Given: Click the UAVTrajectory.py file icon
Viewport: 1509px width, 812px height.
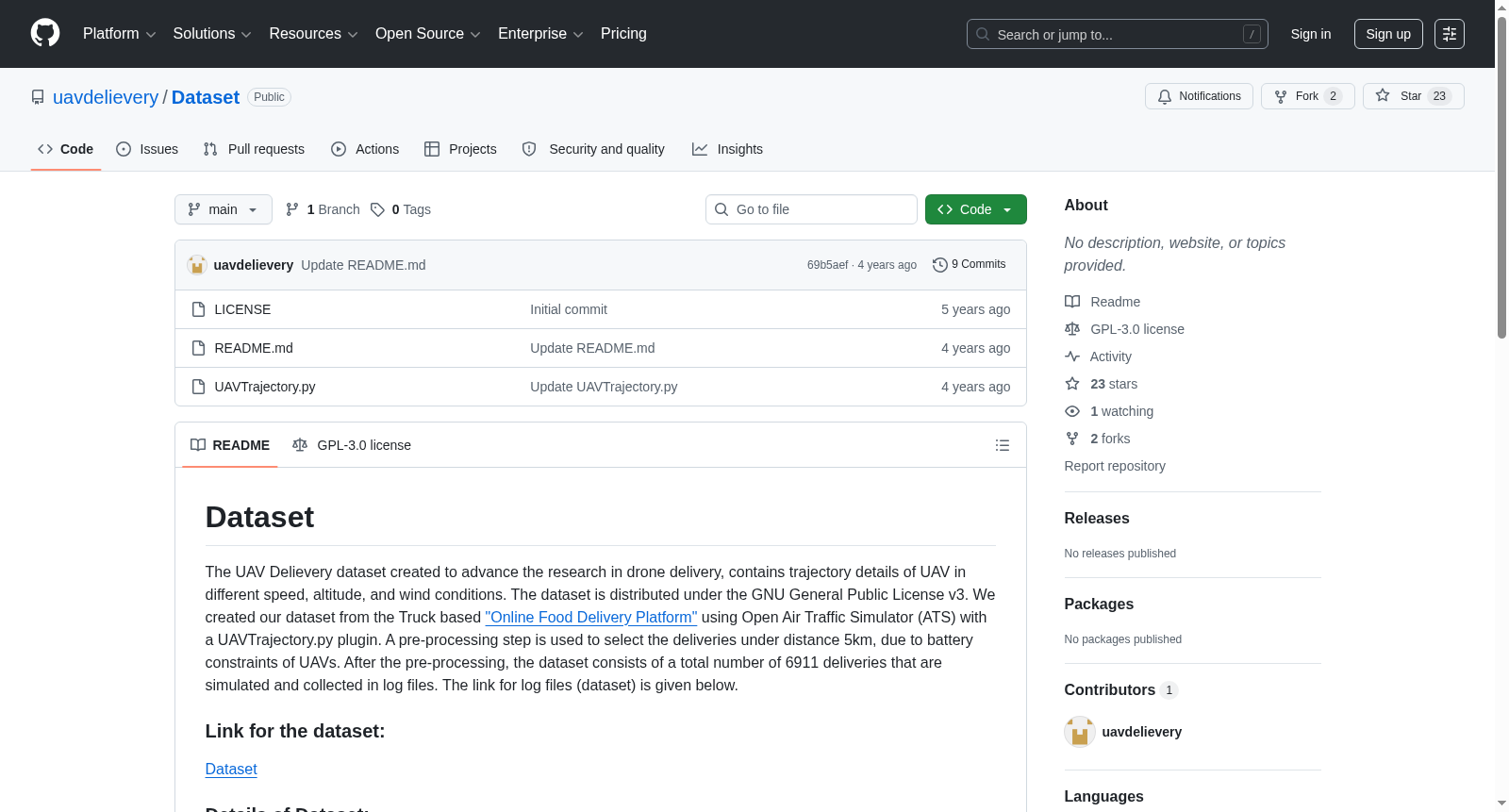Looking at the screenshot, I should 198,387.
